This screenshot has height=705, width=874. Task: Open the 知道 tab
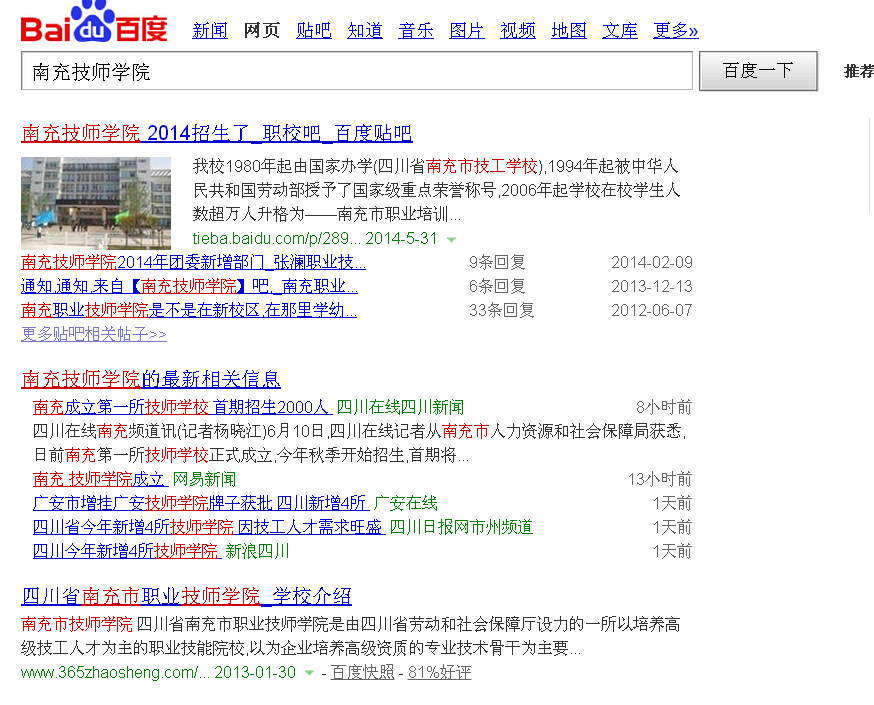[x=365, y=30]
